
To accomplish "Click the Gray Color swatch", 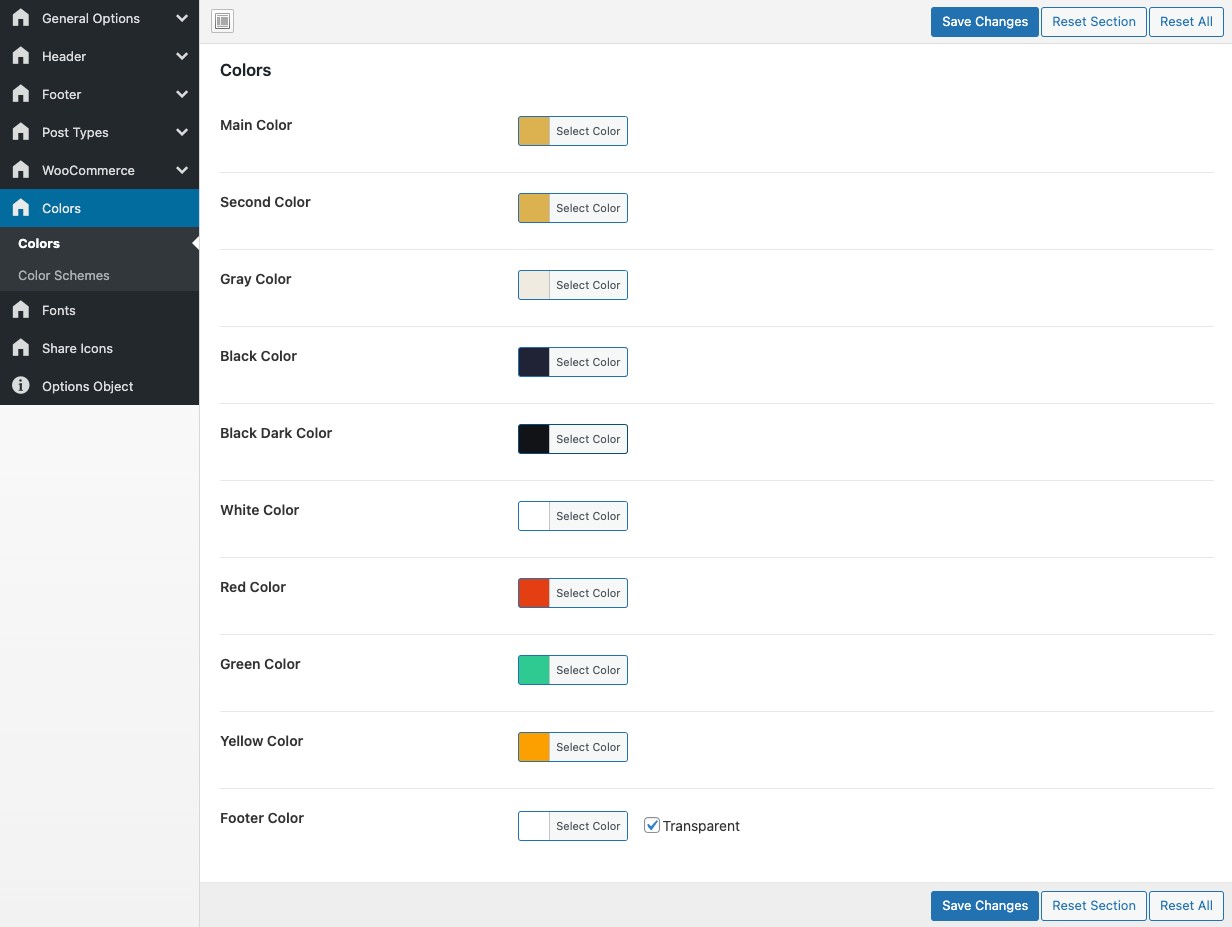I will pos(534,285).
